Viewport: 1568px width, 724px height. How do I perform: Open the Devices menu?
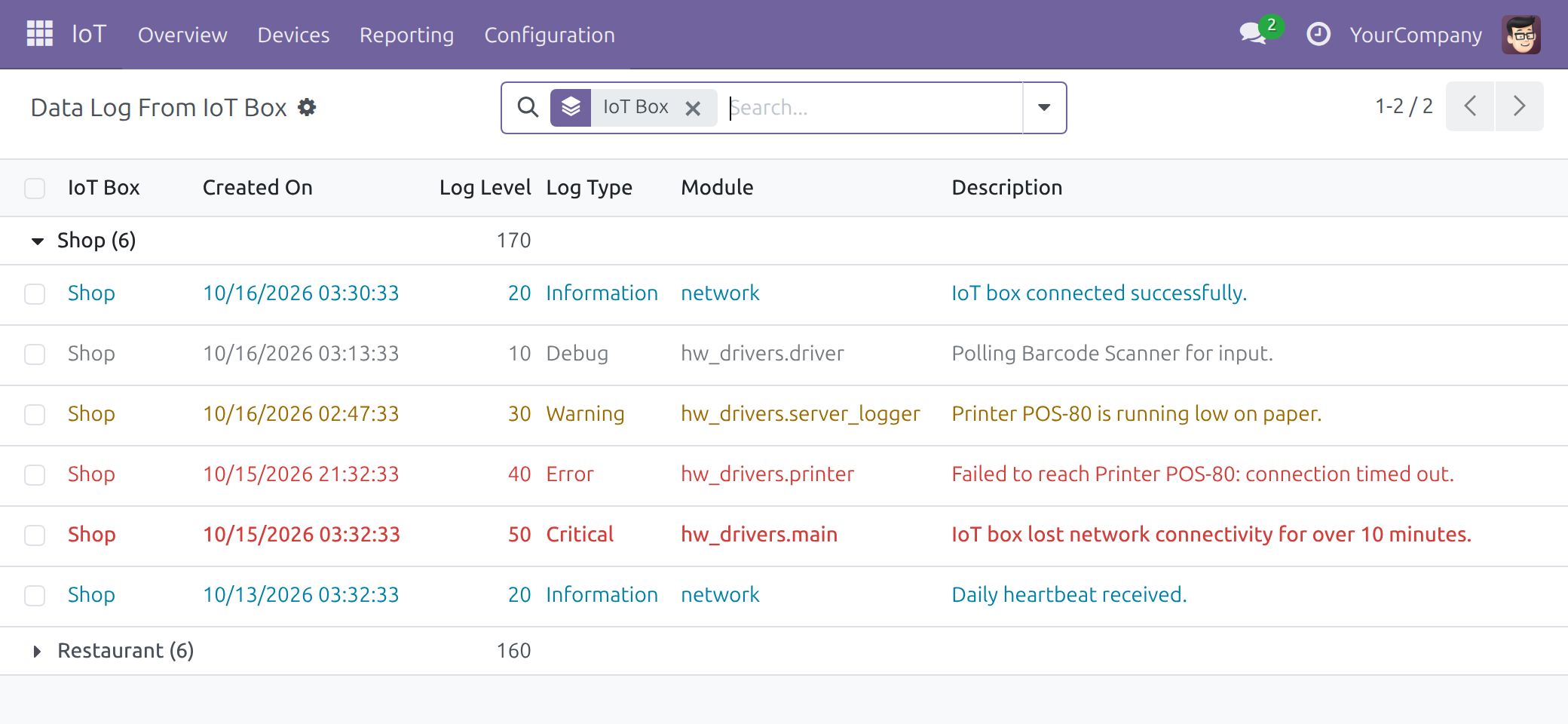(x=293, y=35)
